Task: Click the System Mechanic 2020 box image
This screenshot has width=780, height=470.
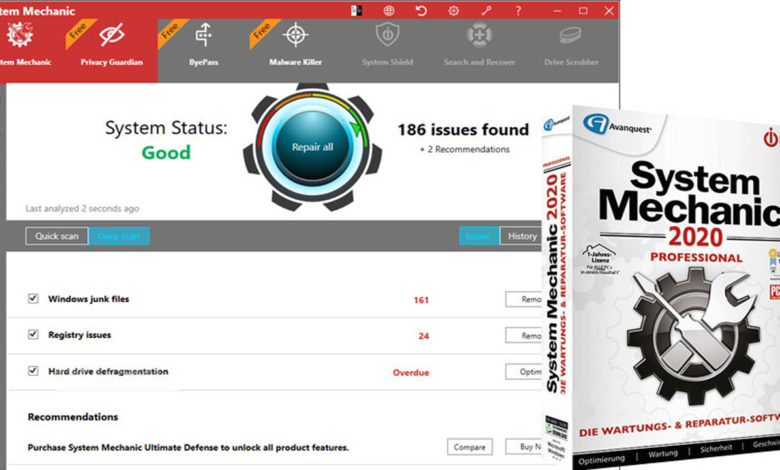Action: click(662, 288)
